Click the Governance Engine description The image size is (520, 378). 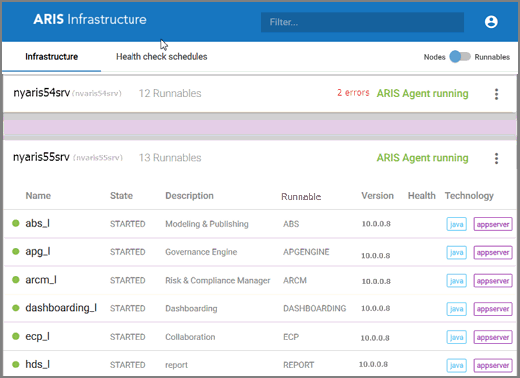click(201, 252)
